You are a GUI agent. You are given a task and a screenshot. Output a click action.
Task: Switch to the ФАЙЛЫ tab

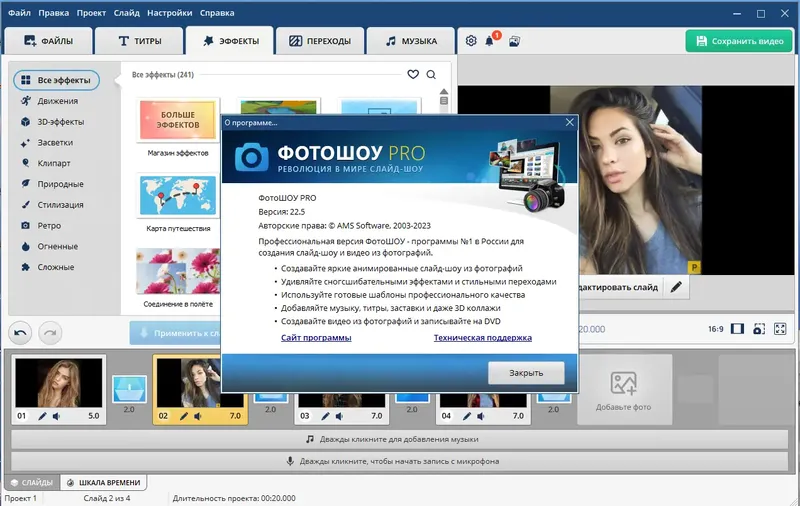(49, 41)
